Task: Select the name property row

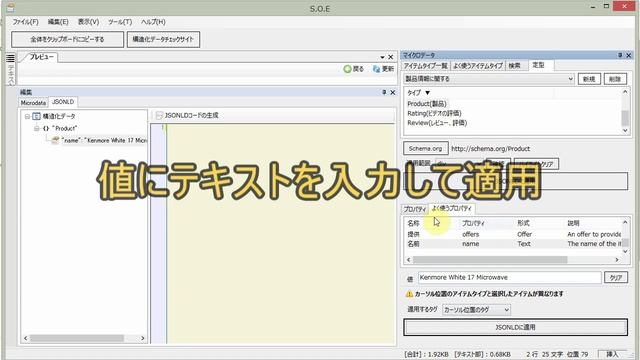Action: (513, 244)
